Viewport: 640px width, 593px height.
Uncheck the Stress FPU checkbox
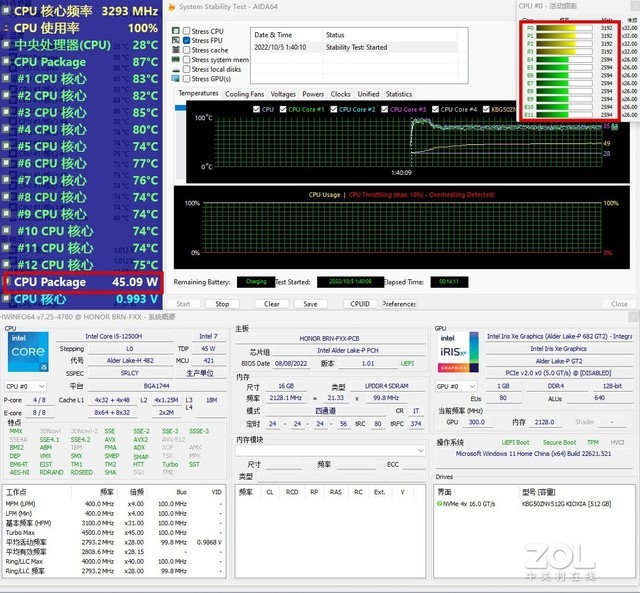click(186, 41)
